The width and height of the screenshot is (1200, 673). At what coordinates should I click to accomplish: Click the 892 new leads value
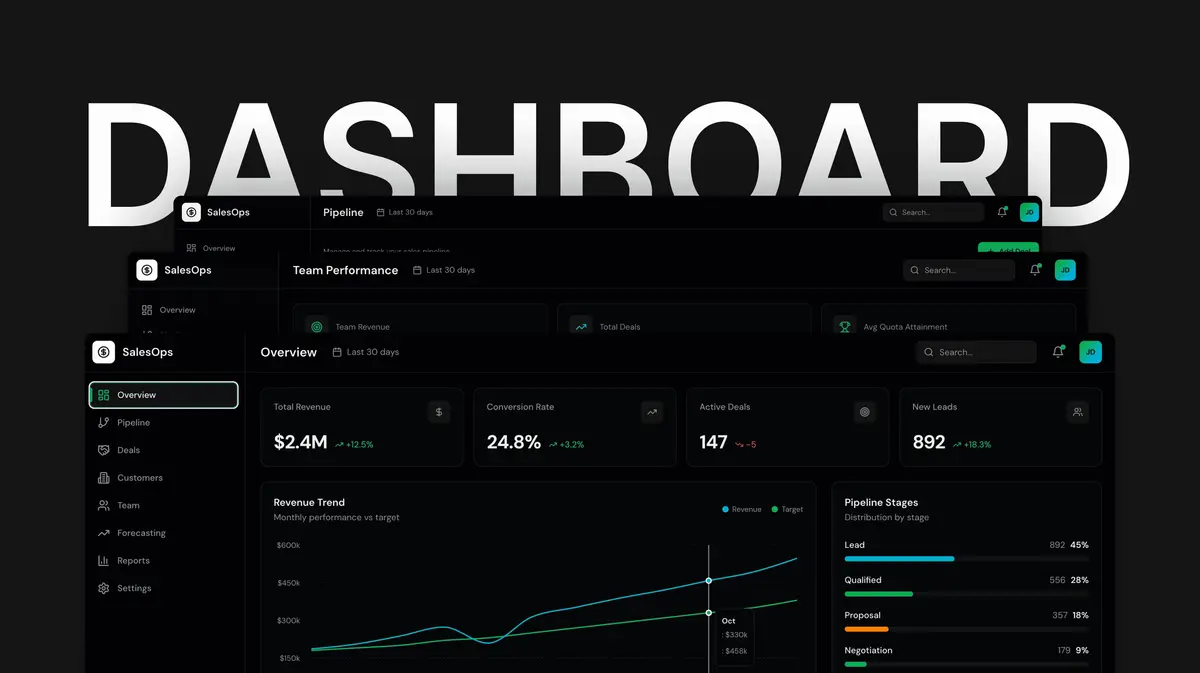coord(929,442)
